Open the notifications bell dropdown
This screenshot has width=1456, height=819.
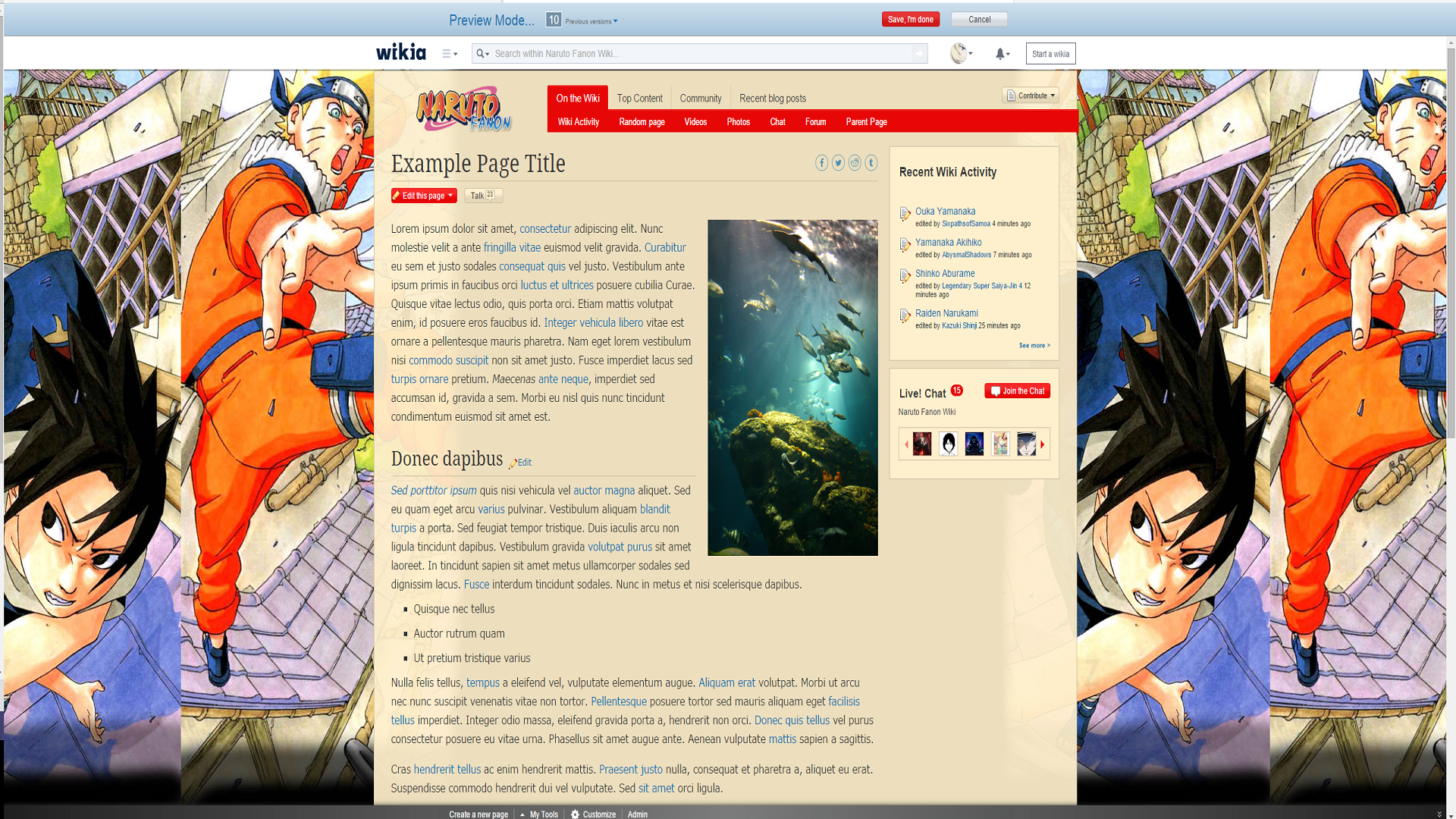pyautogui.click(x=1003, y=54)
